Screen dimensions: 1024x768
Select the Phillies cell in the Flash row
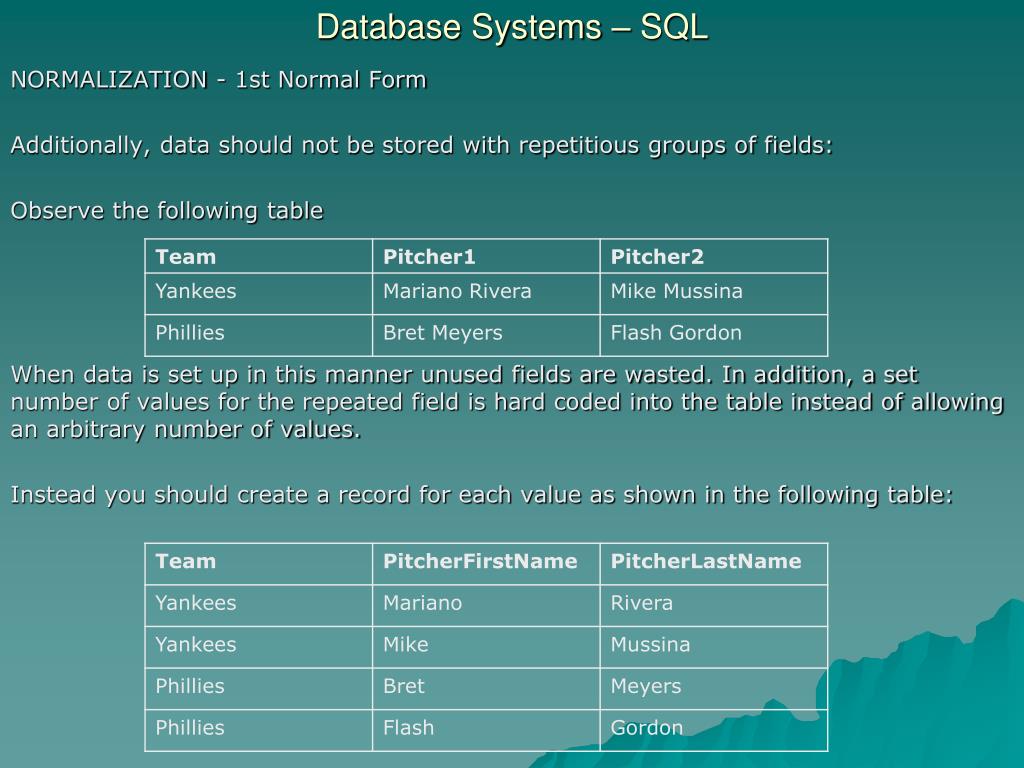[259, 730]
